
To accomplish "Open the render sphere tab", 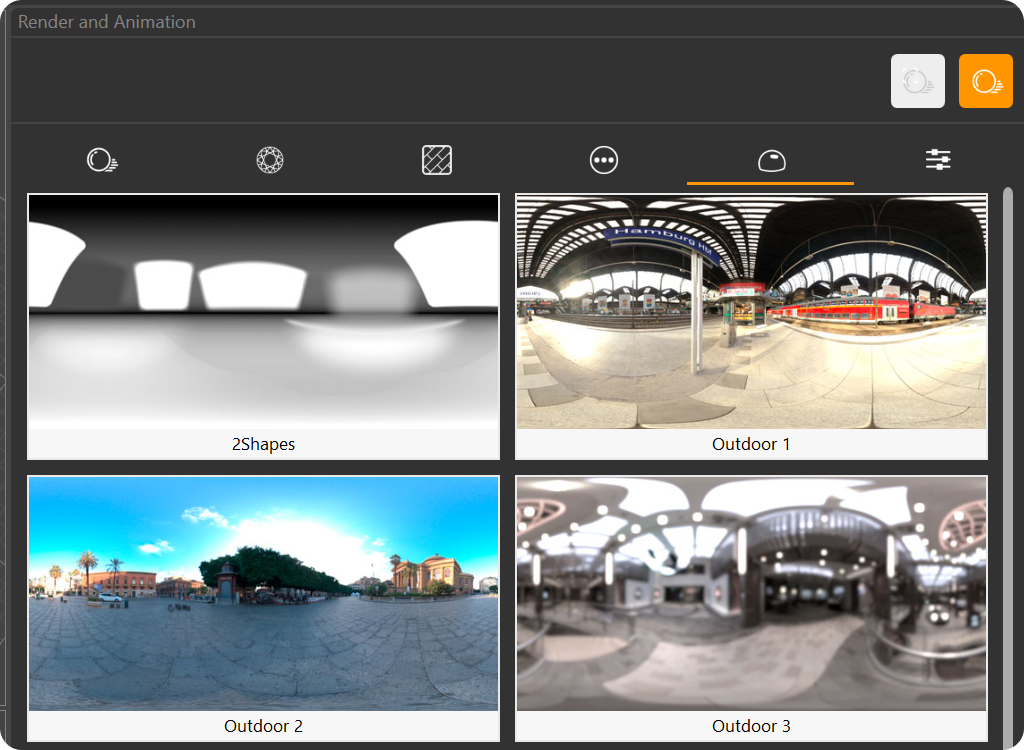I will 103,160.
